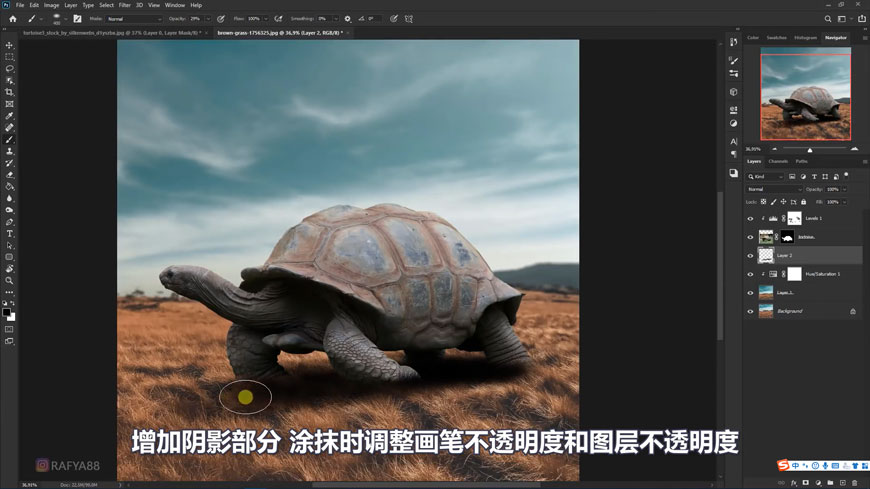Open smoothing options gear icon

(x=348, y=19)
